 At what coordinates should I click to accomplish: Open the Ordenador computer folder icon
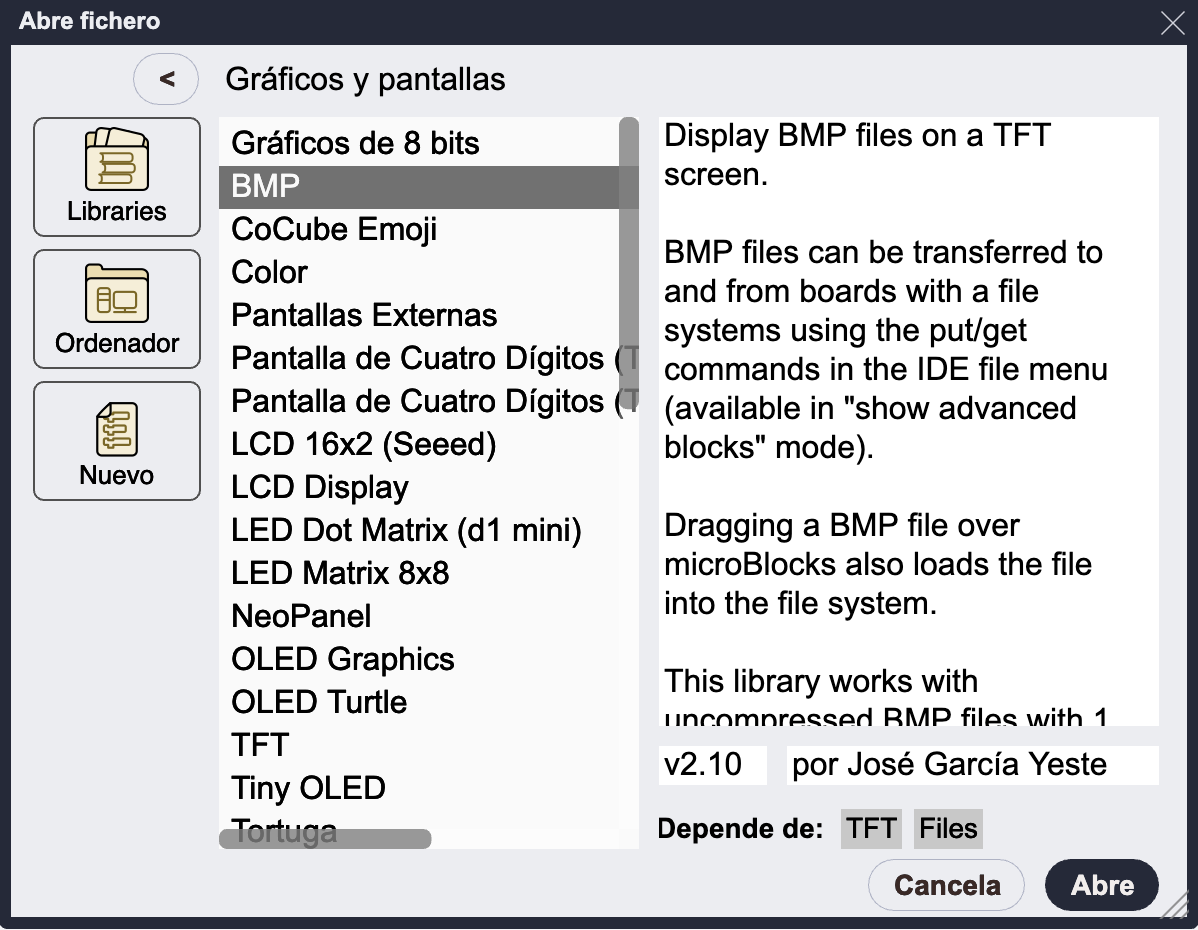tap(117, 309)
